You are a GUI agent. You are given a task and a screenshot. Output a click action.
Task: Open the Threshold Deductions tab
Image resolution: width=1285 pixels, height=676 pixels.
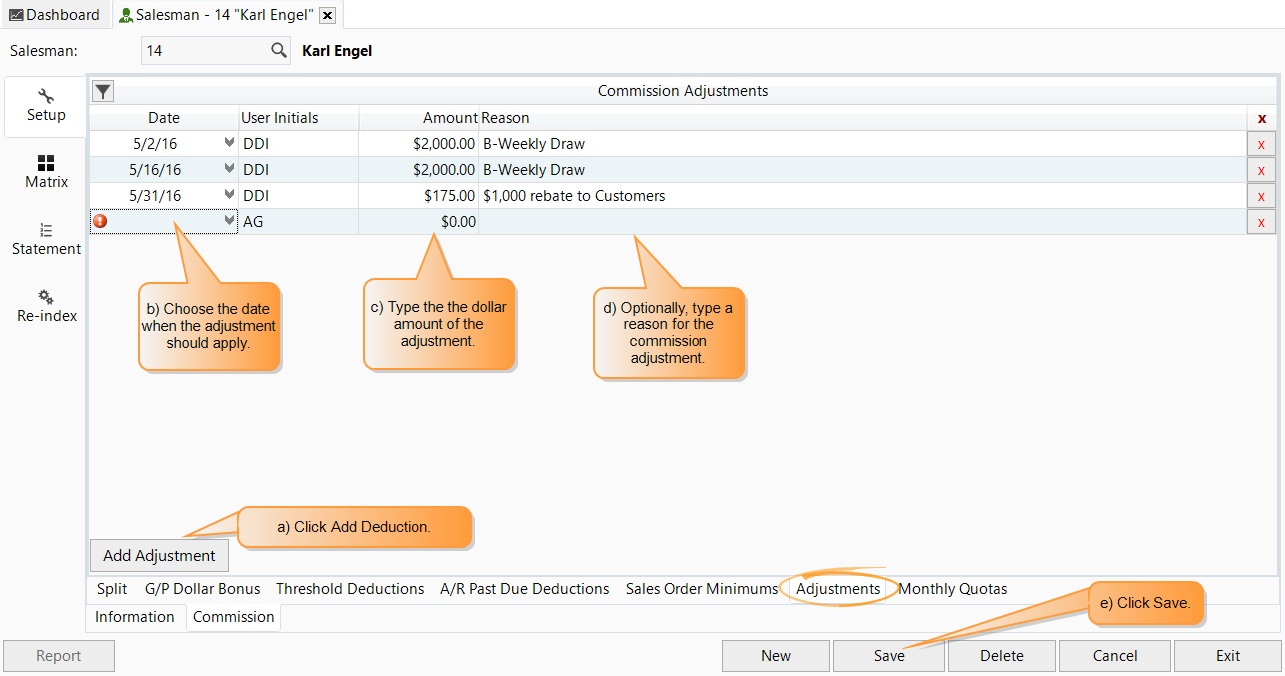349,588
